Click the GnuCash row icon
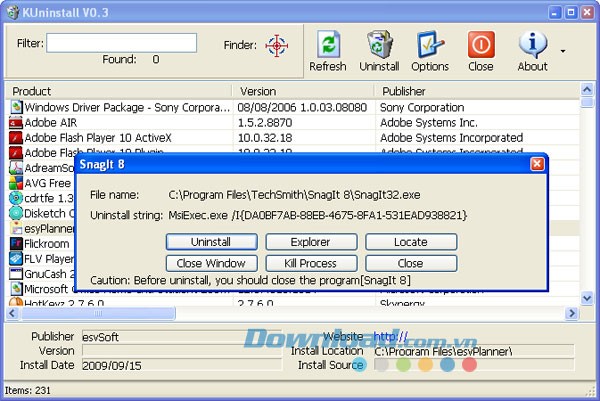This screenshot has height=401, width=600. [16, 274]
